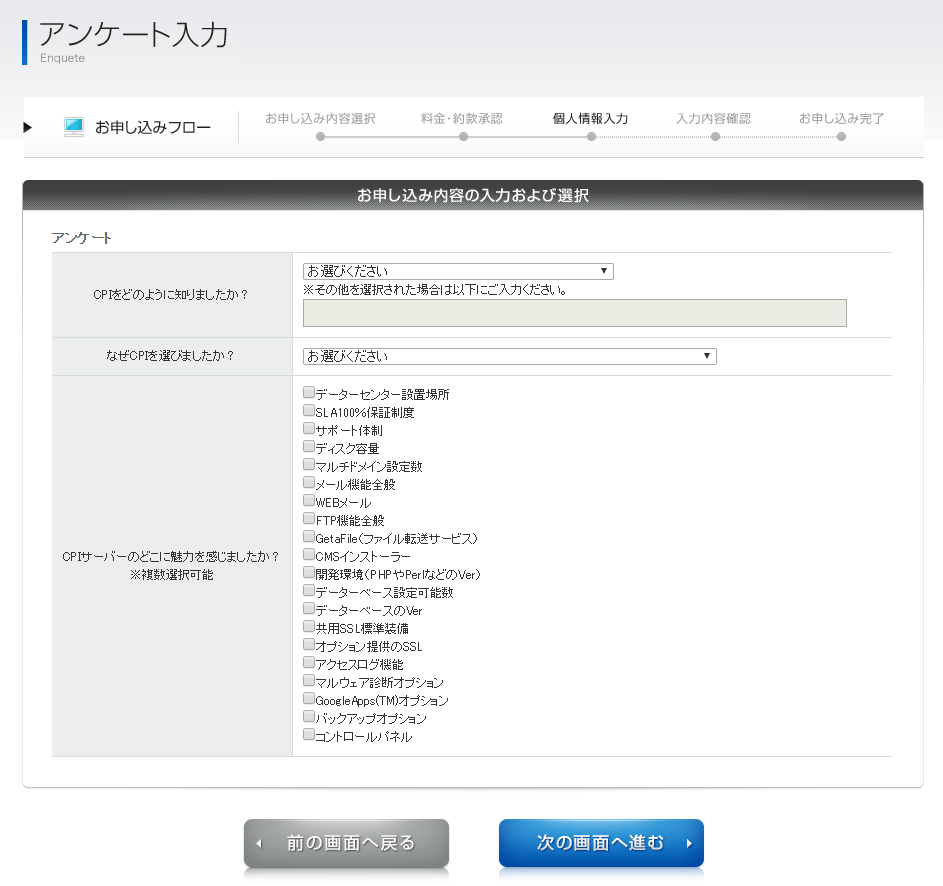The height and width of the screenshot is (886, 943).
Task: Select the WEBメール checkbox
Action: point(309,501)
